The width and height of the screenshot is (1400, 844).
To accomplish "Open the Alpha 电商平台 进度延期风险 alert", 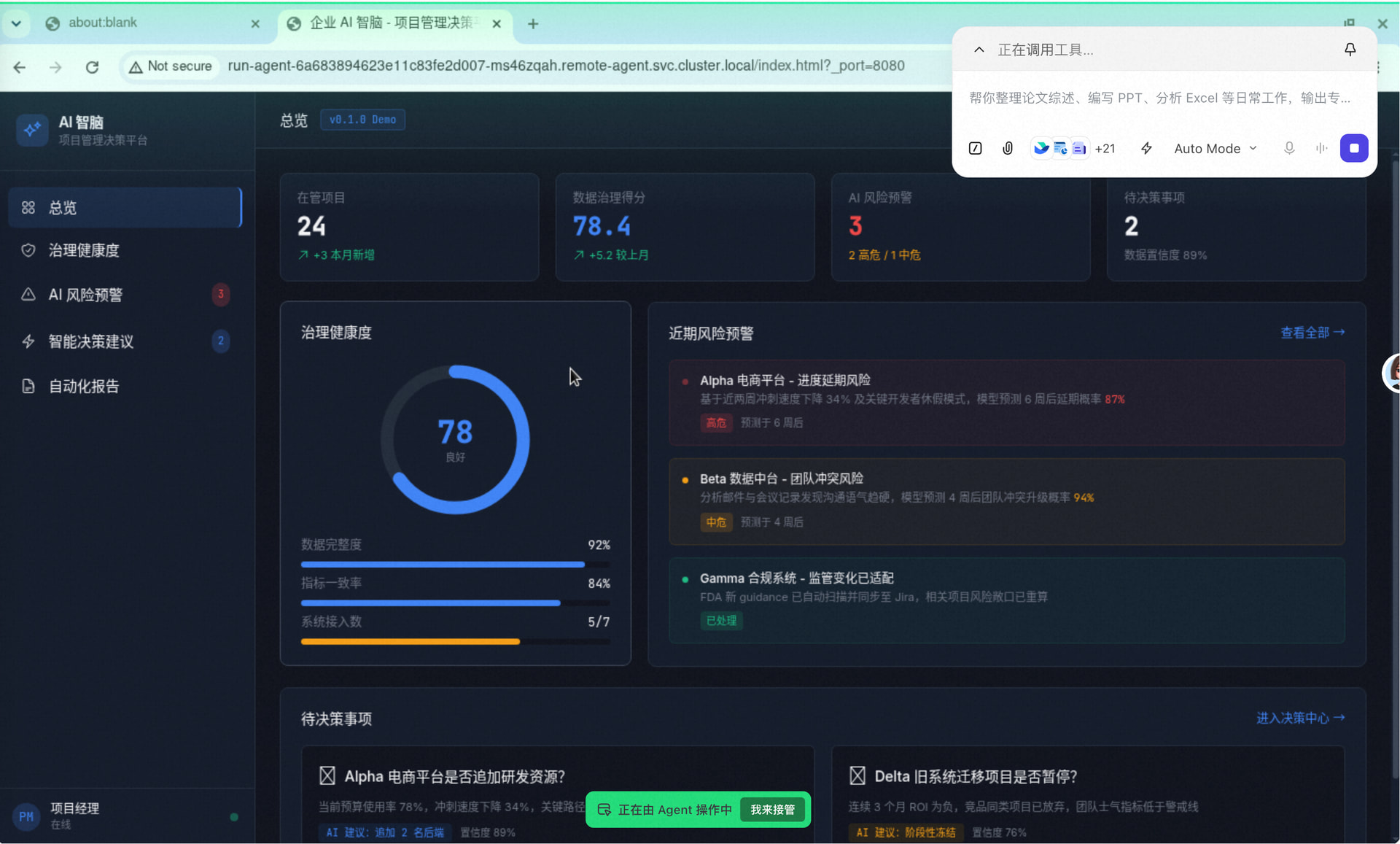I will click(x=1006, y=402).
